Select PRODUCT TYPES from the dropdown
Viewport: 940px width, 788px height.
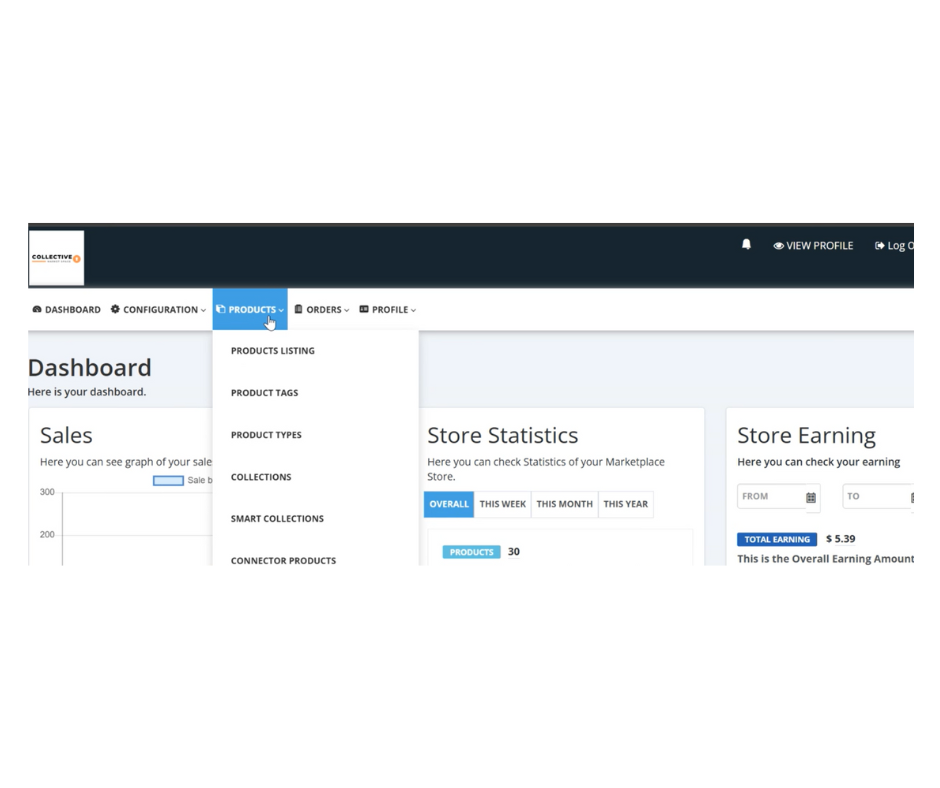[x=266, y=435]
